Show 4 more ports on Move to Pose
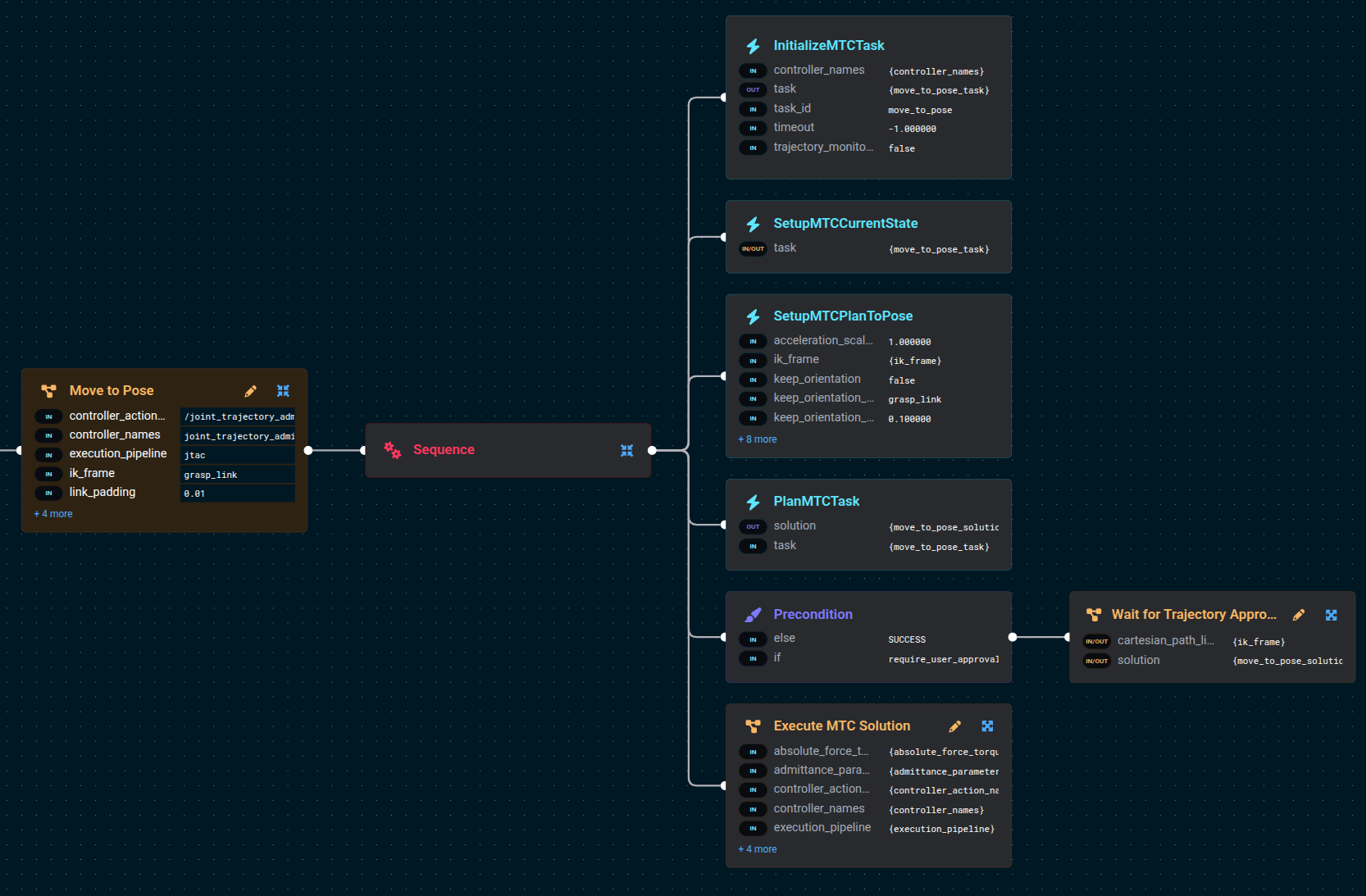Screen dimensions: 1366x896 [53, 514]
